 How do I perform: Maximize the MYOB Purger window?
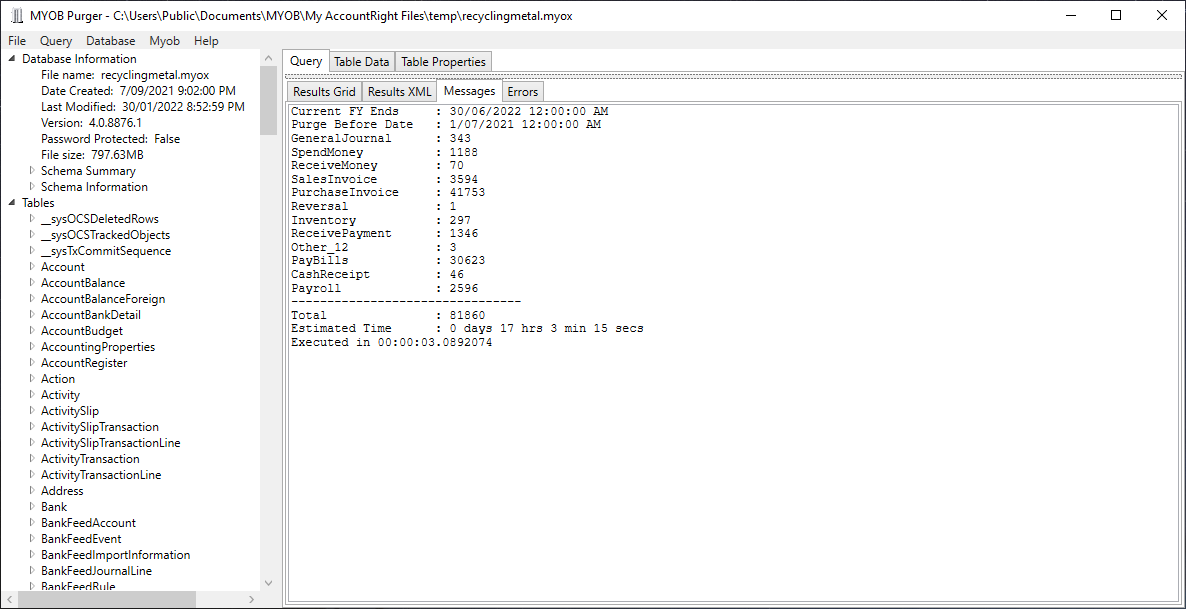pyautogui.click(x=1116, y=15)
